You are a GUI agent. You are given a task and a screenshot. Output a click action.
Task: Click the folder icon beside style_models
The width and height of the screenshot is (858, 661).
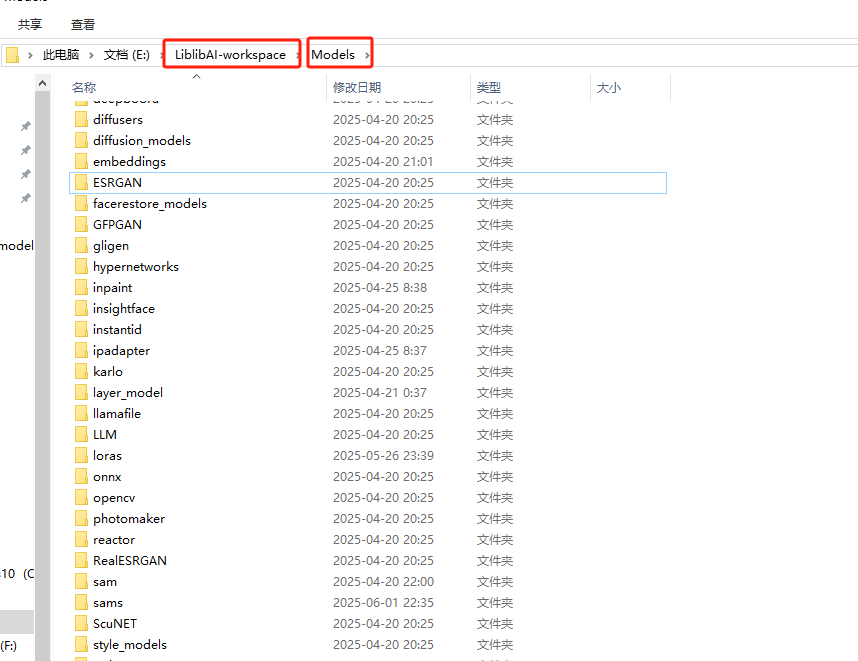(82, 645)
